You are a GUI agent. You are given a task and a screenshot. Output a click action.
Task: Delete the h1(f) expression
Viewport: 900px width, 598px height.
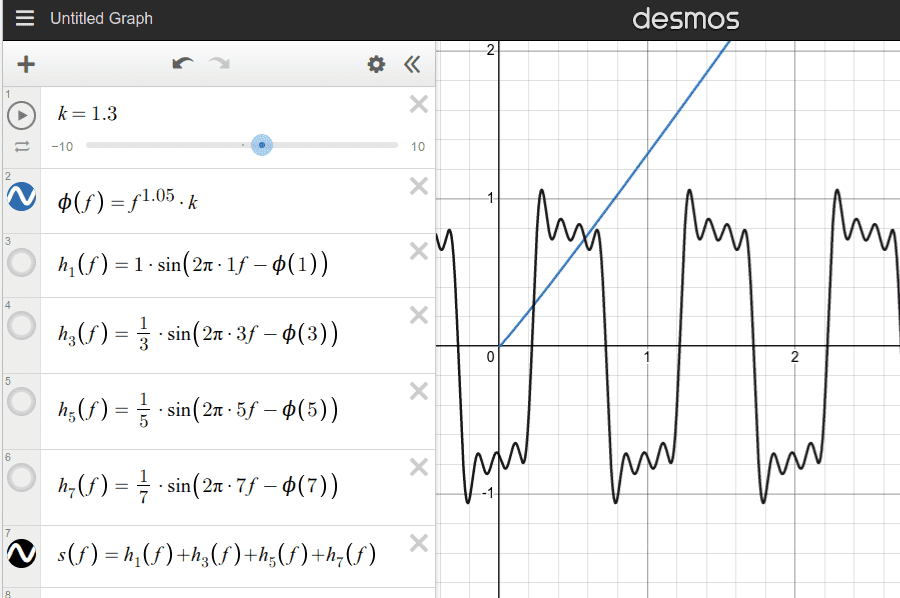(419, 251)
